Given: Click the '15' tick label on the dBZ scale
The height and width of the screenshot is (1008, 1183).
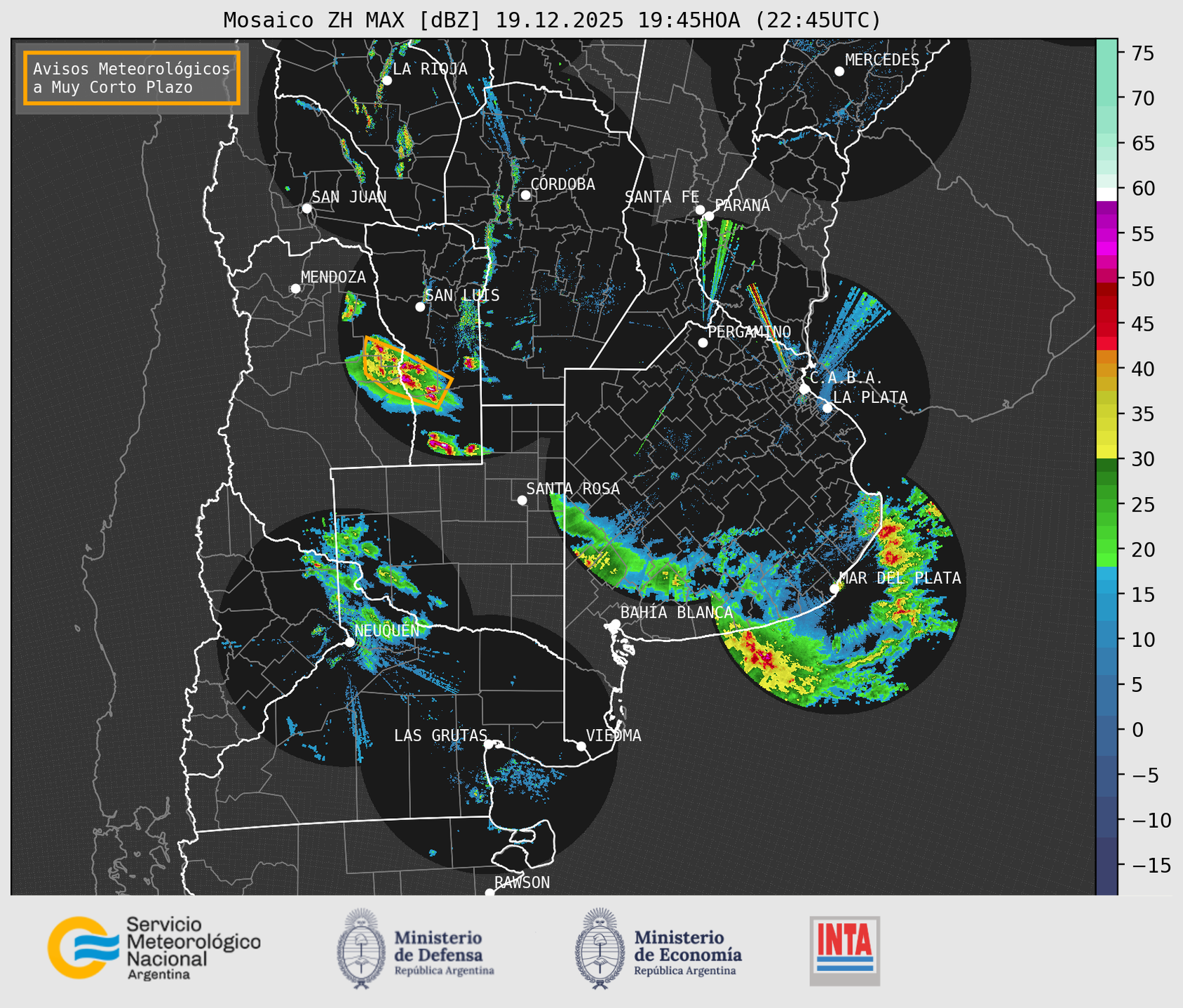Looking at the screenshot, I should 1142,594.
